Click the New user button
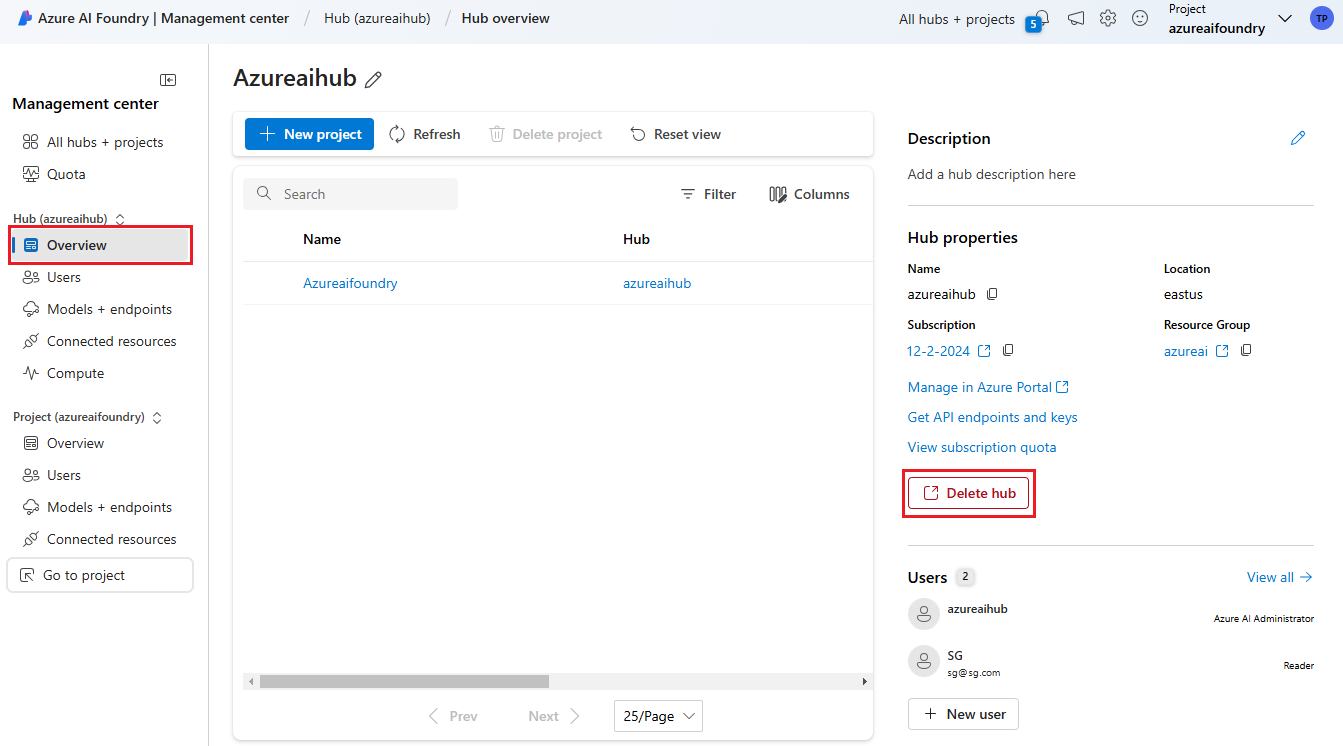Screen dimensions: 1343x746 (963, 714)
